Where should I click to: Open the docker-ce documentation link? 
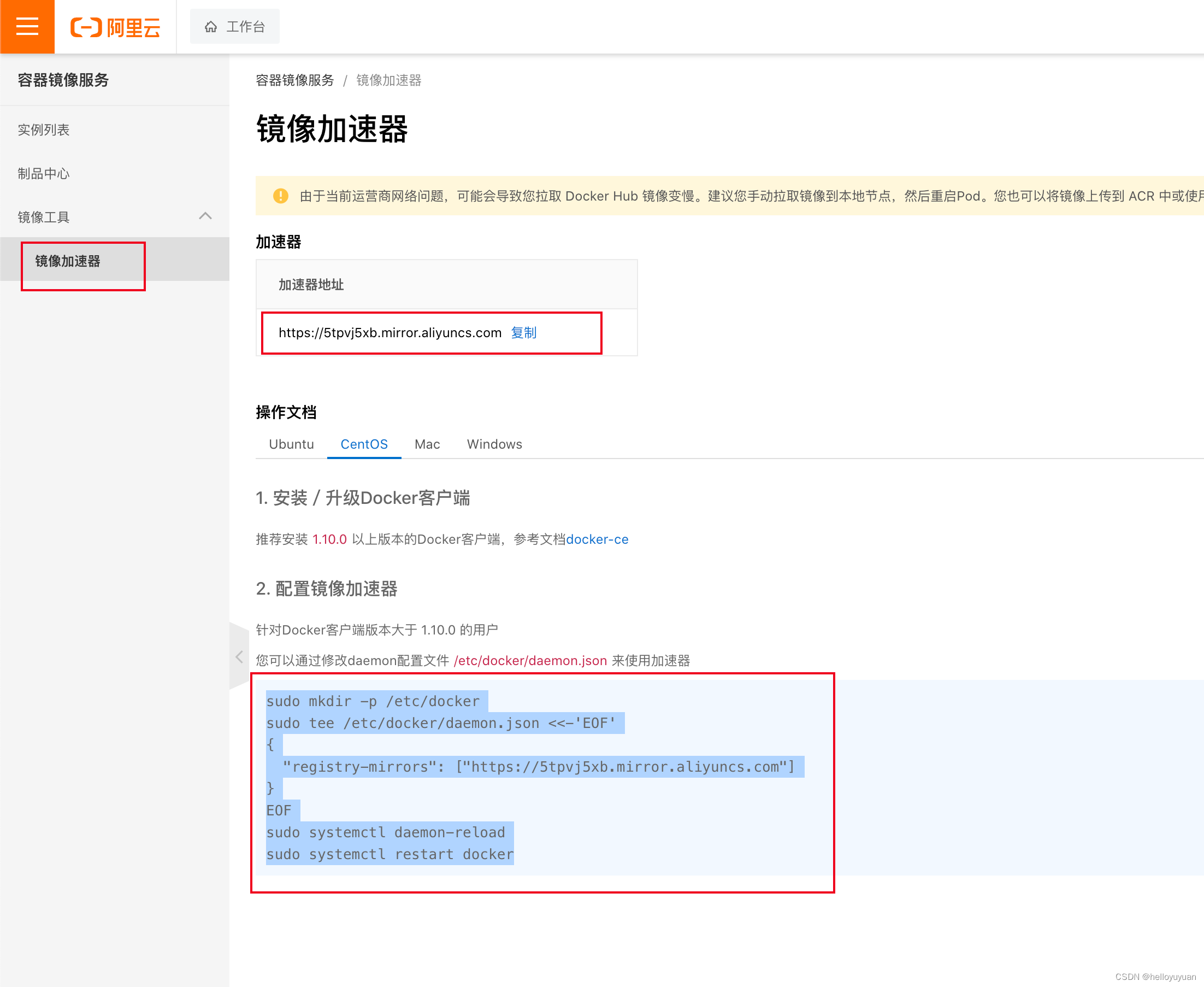click(x=597, y=539)
